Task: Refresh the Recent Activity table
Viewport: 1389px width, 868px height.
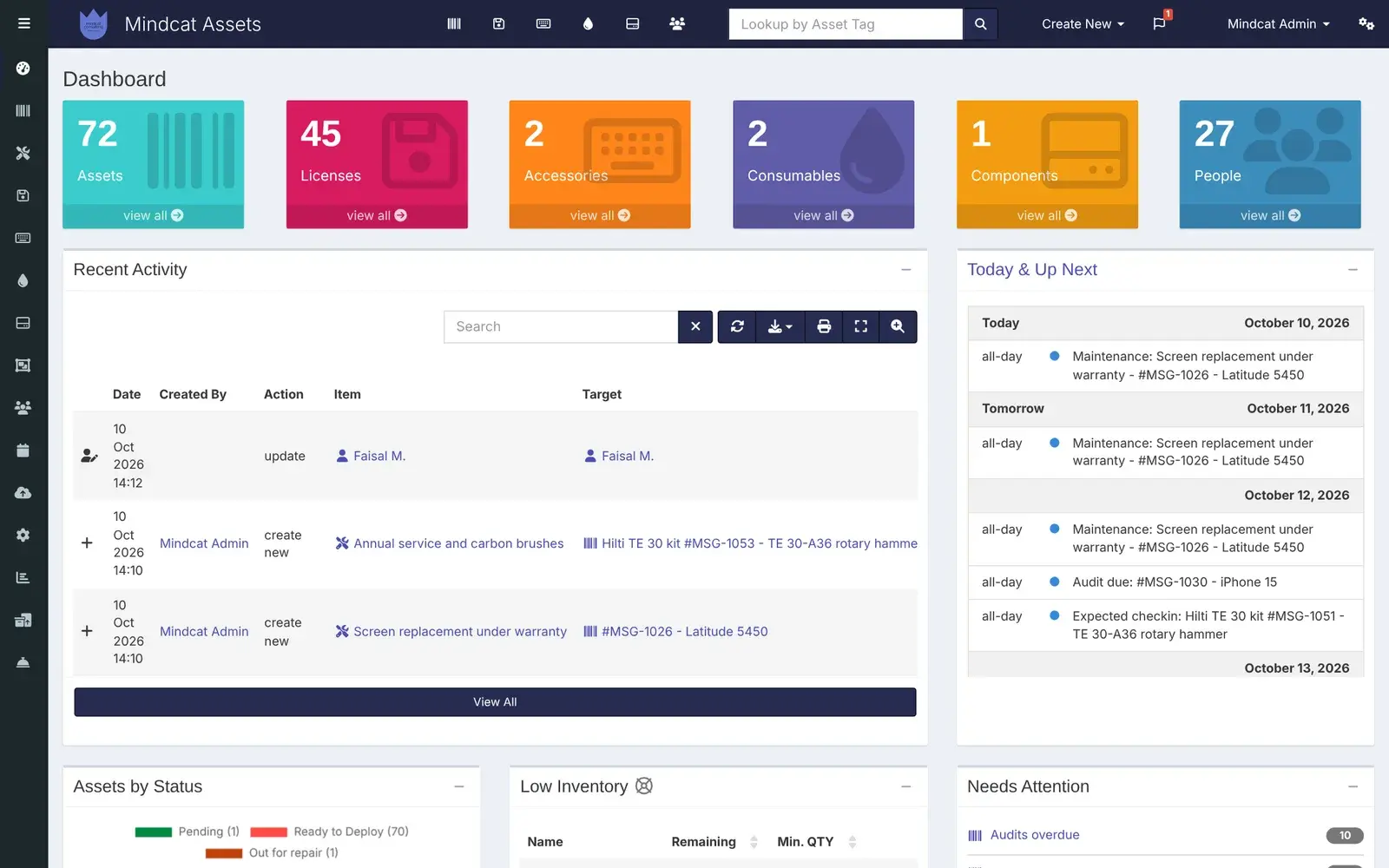Action: point(737,326)
